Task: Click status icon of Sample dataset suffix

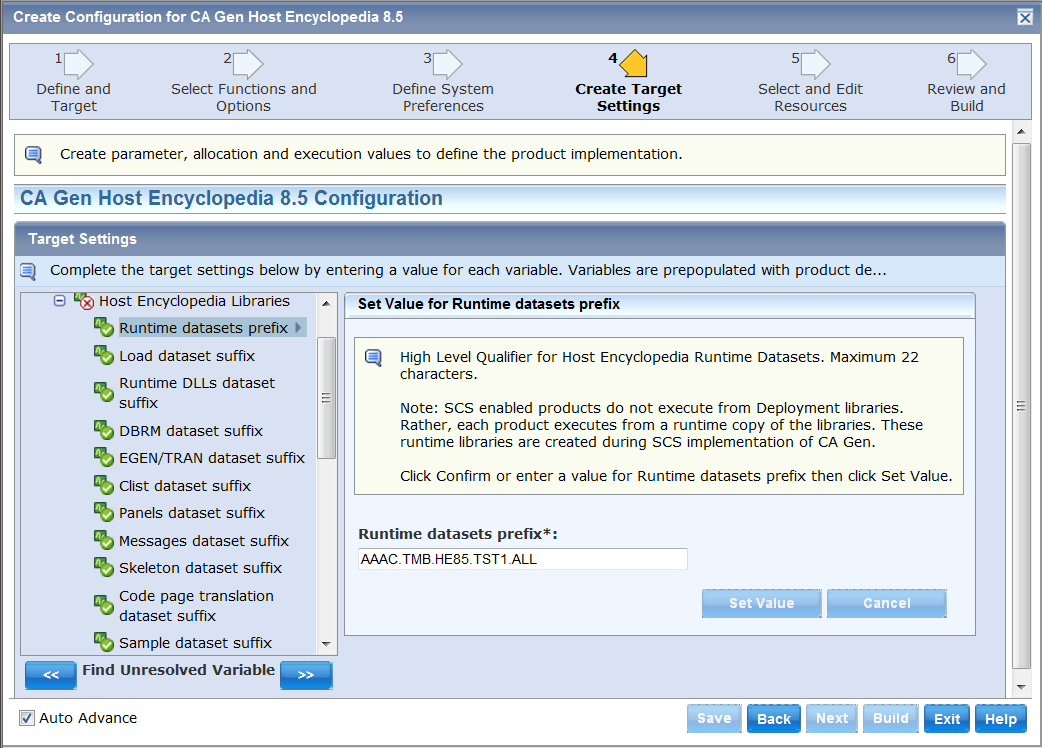Action: (x=104, y=642)
